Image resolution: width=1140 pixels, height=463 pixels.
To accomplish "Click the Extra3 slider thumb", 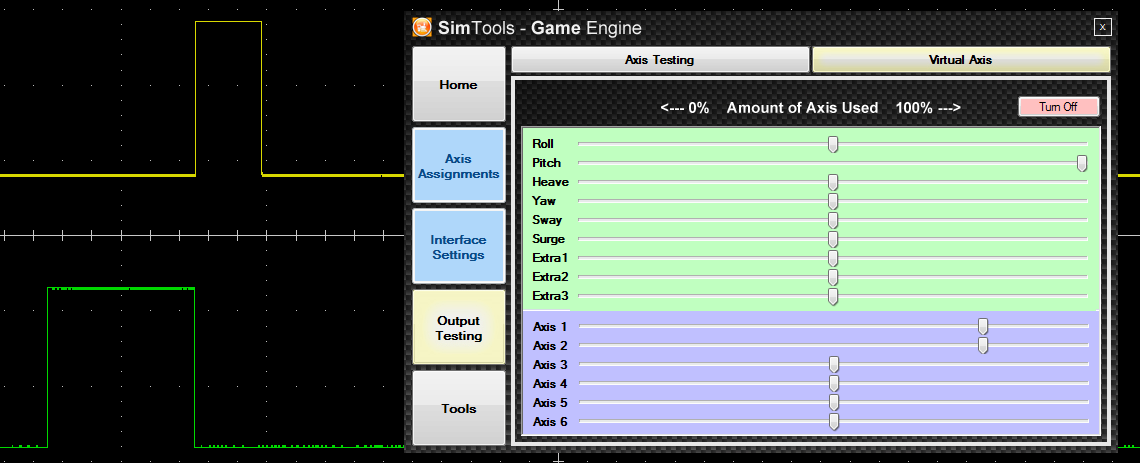I will 833,296.
